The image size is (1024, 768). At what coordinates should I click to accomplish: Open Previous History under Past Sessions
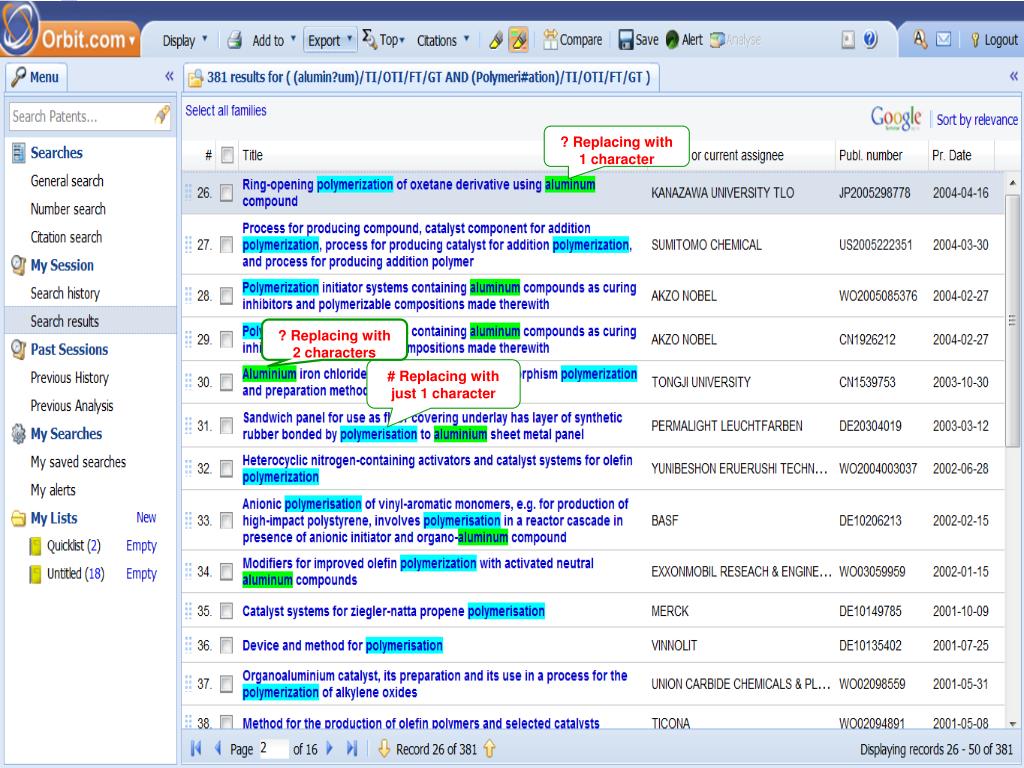coord(69,377)
